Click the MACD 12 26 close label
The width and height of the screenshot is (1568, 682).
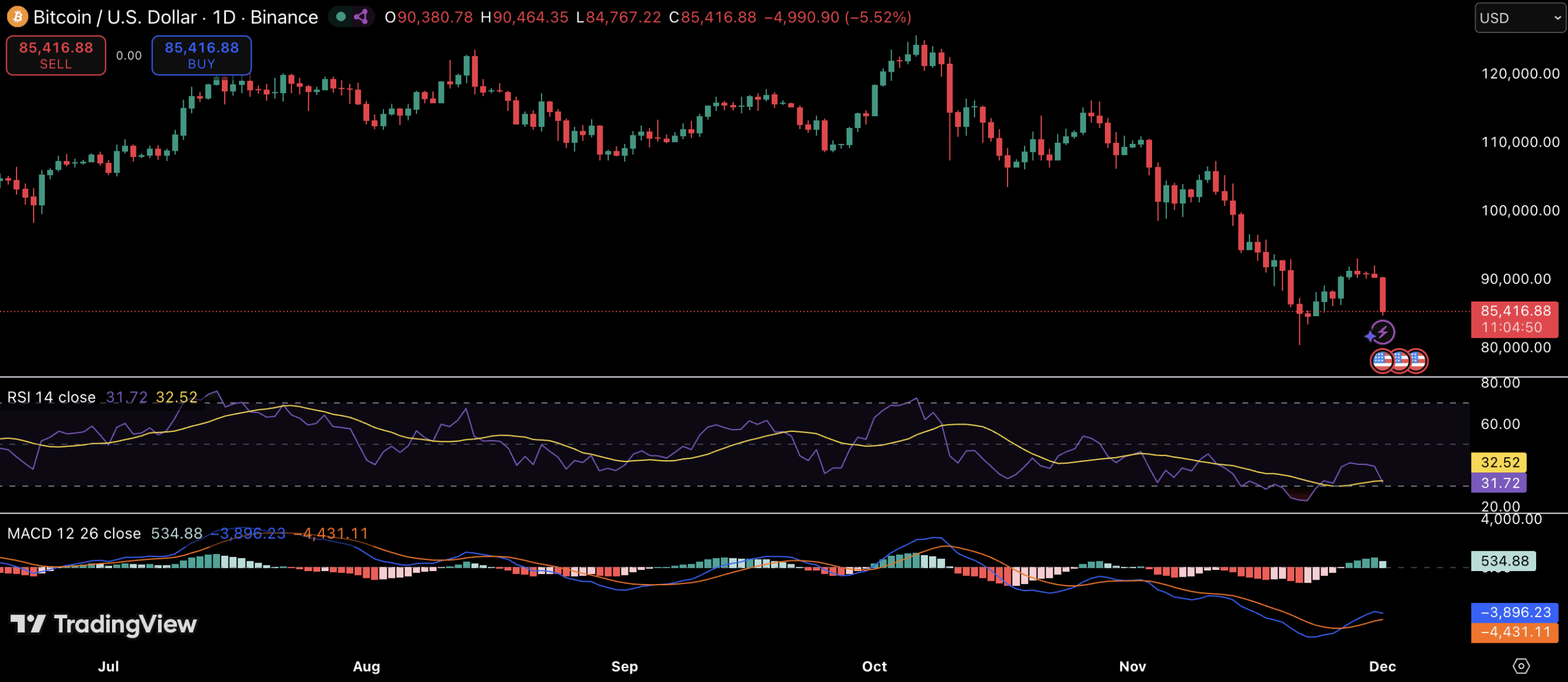73,533
